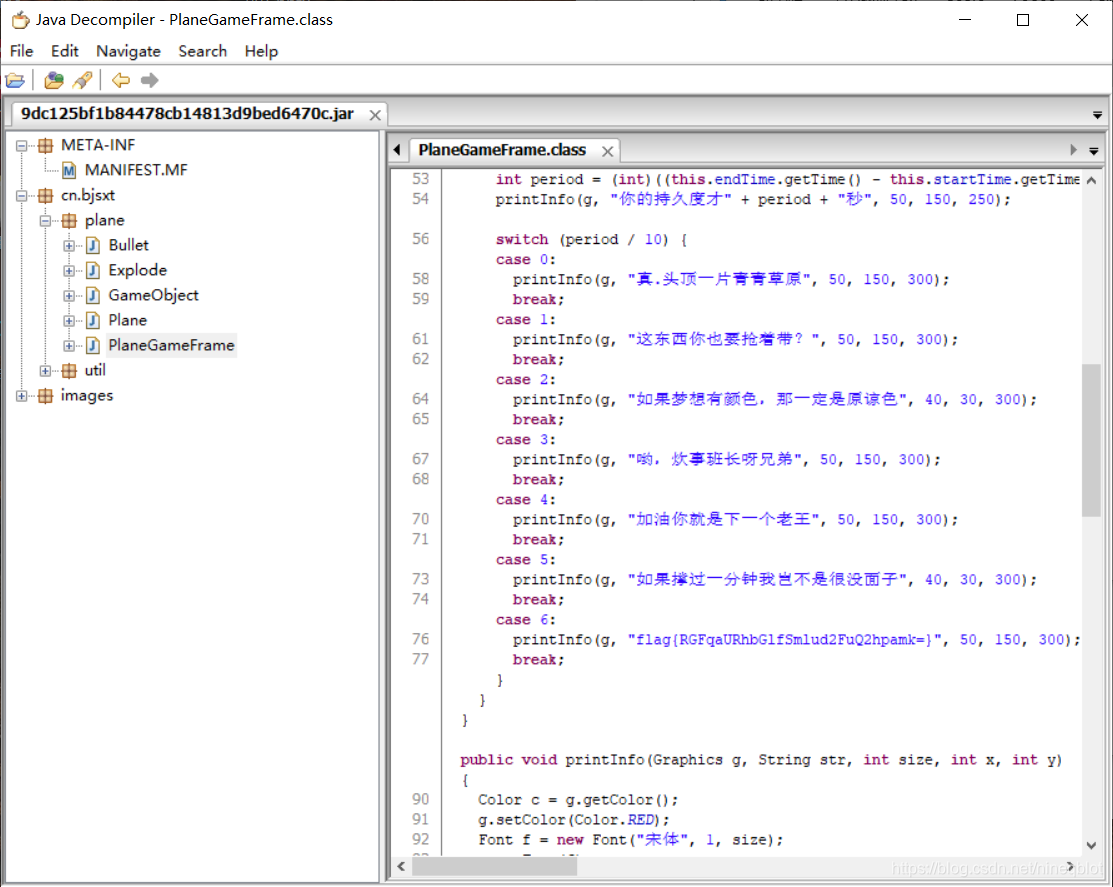
Task: Click the code horizontal scrollbar thumb
Action: [495, 866]
